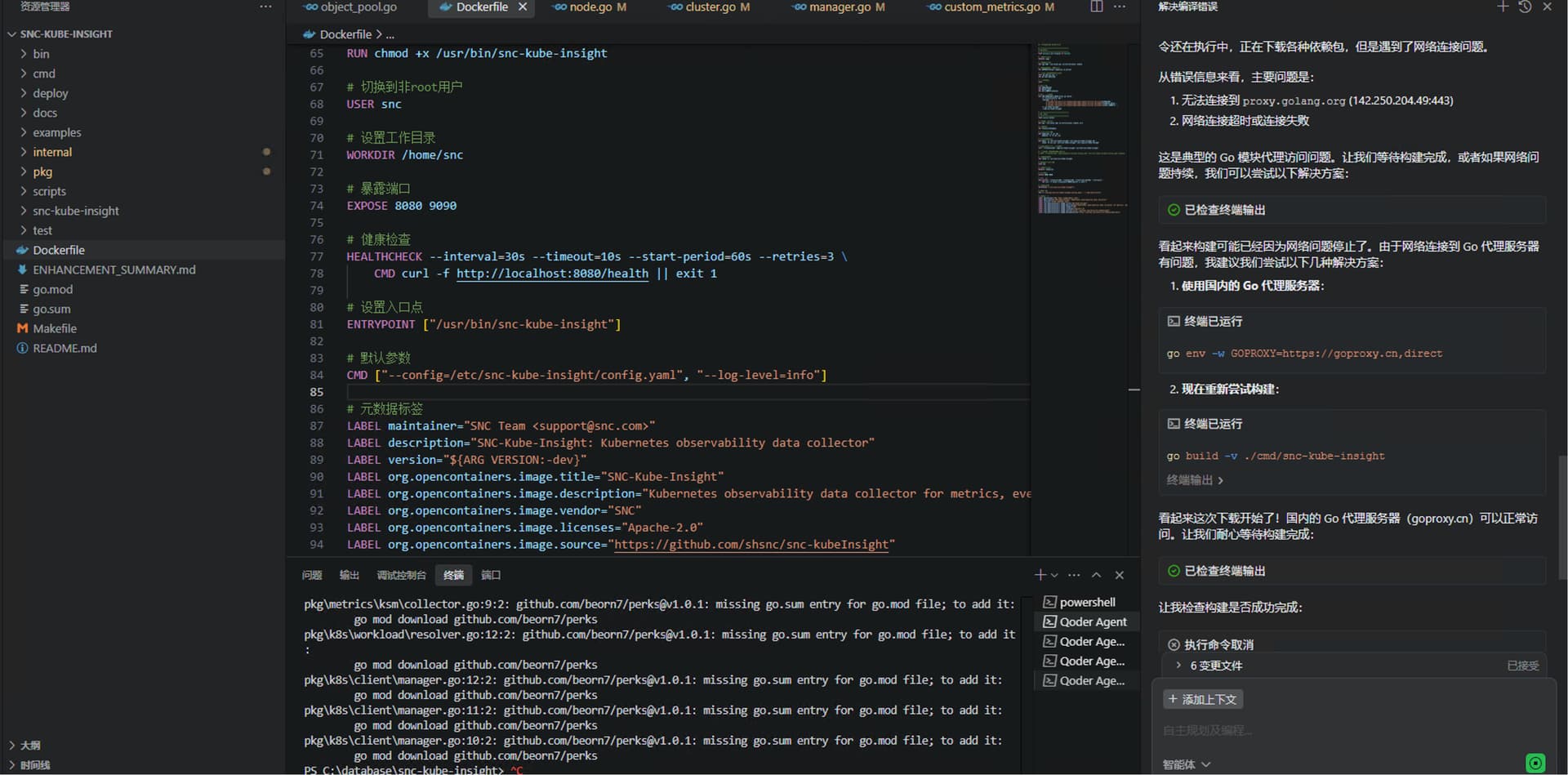Expand the internal folder
Image resolution: width=1568 pixels, height=775 pixels.
[52, 152]
